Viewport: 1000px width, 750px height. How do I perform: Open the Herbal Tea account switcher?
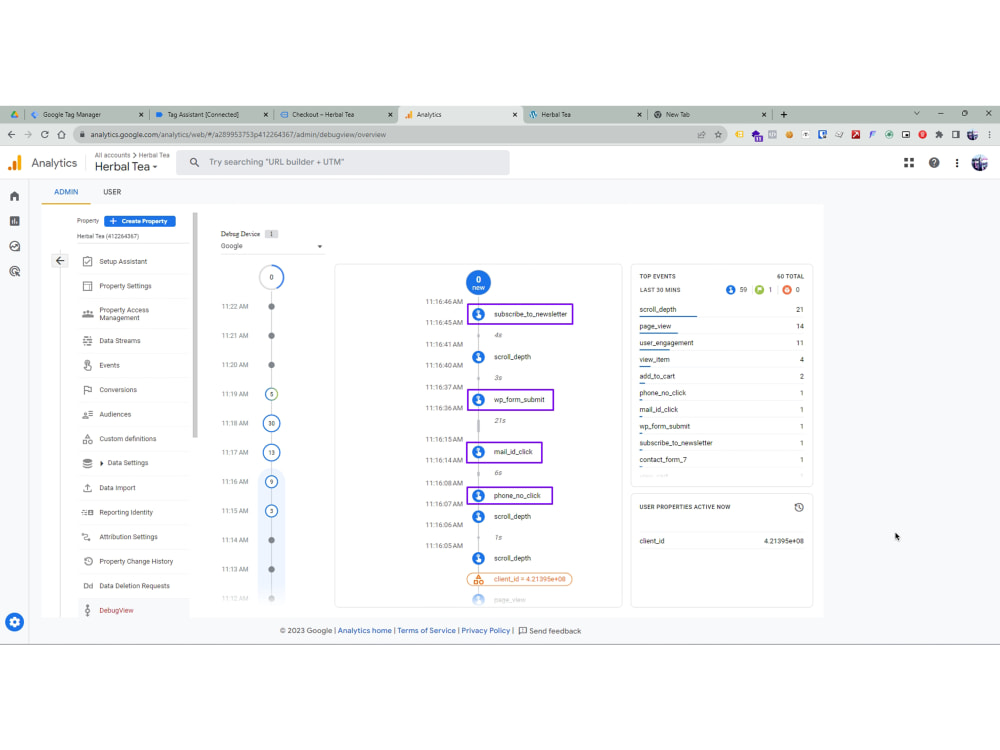(127, 167)
